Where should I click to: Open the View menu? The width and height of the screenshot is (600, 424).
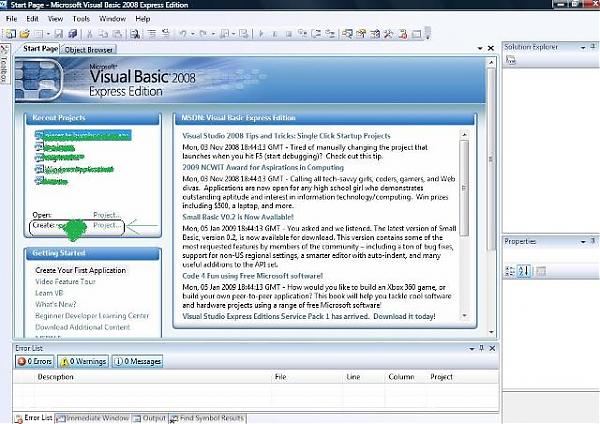(55, 19)
